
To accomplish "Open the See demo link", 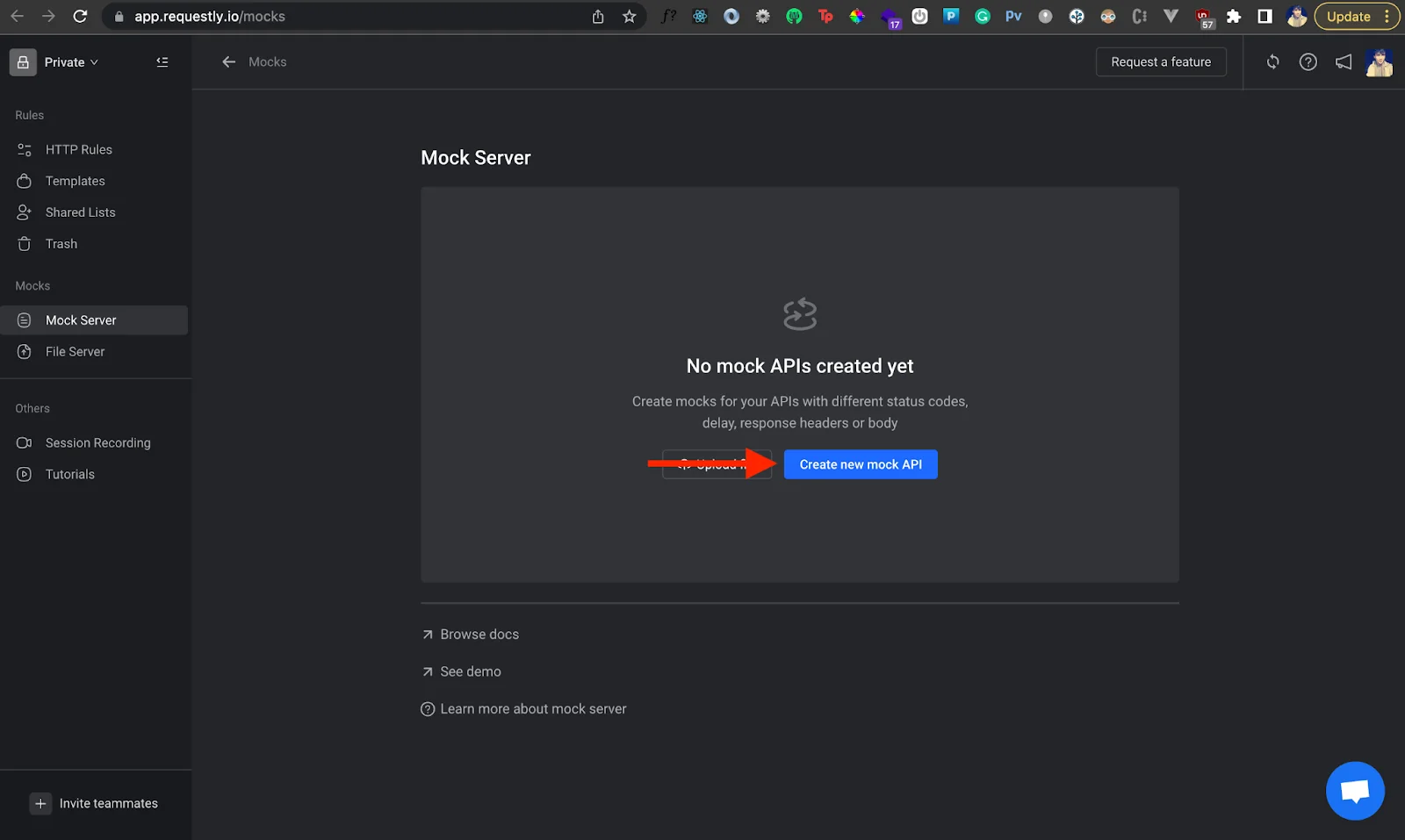I will [x=461, y=671].
